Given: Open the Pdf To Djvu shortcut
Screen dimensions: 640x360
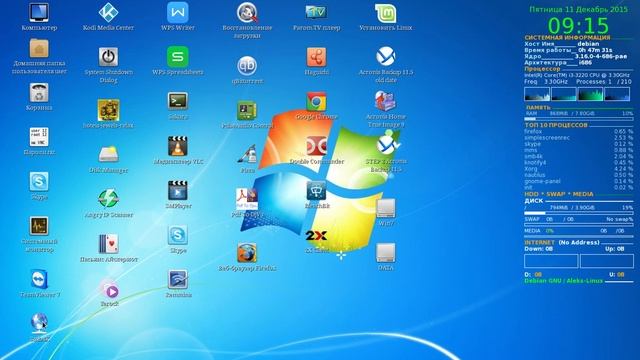Looking at the screenshot, I should click(x=247, y=200).
